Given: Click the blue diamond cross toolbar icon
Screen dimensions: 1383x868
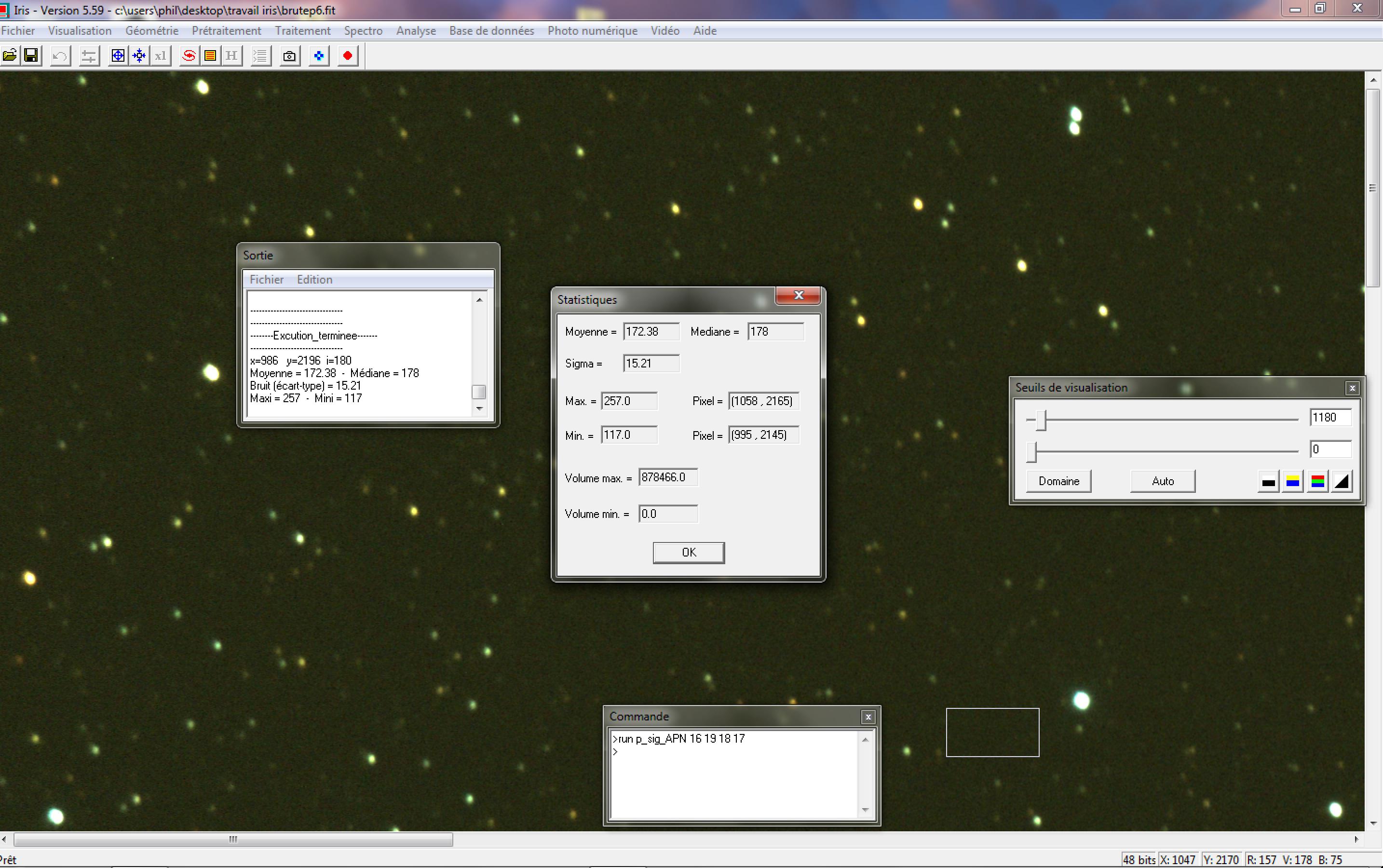Looking at the screenshot, I should point(319,55).
